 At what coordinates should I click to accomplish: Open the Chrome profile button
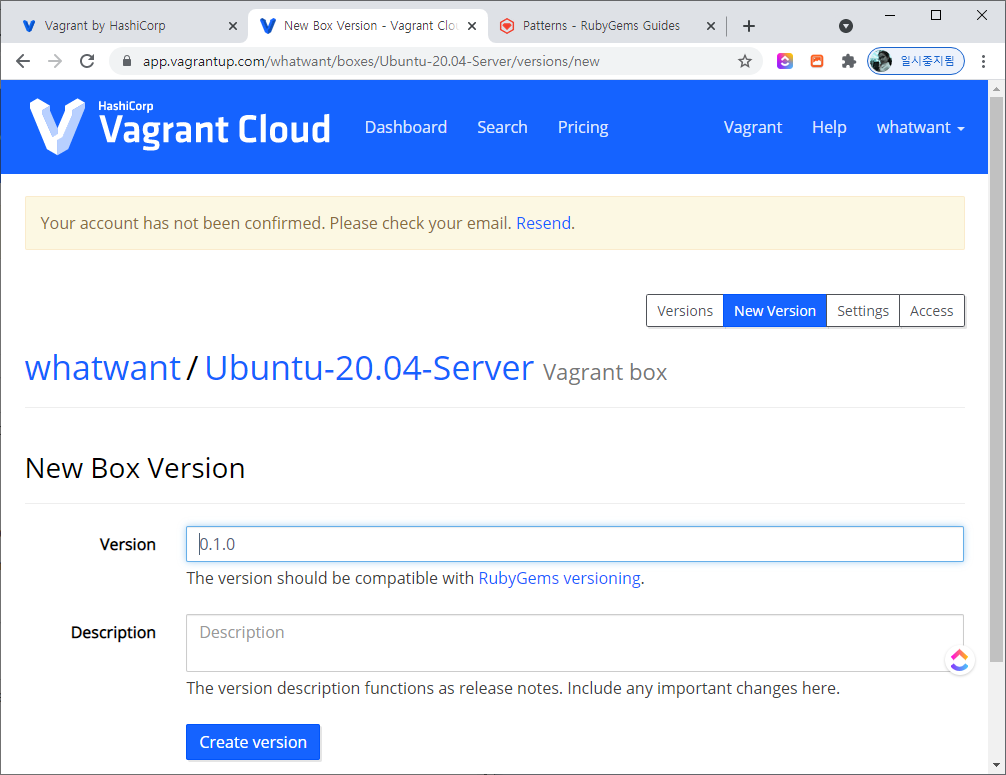[x=916, y=61]
